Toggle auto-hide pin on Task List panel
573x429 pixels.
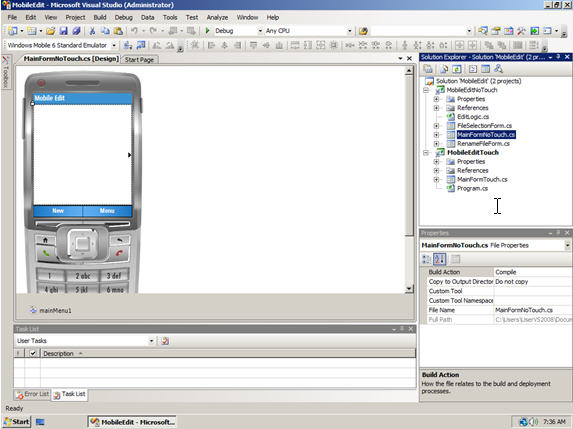pos(402,329)
